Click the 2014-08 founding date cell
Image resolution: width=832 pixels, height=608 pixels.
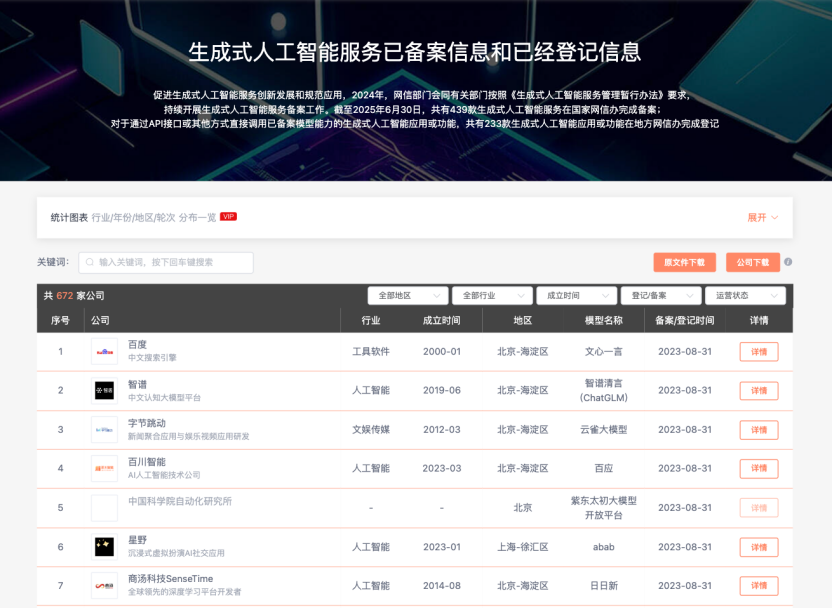click(x=441, y=586)
